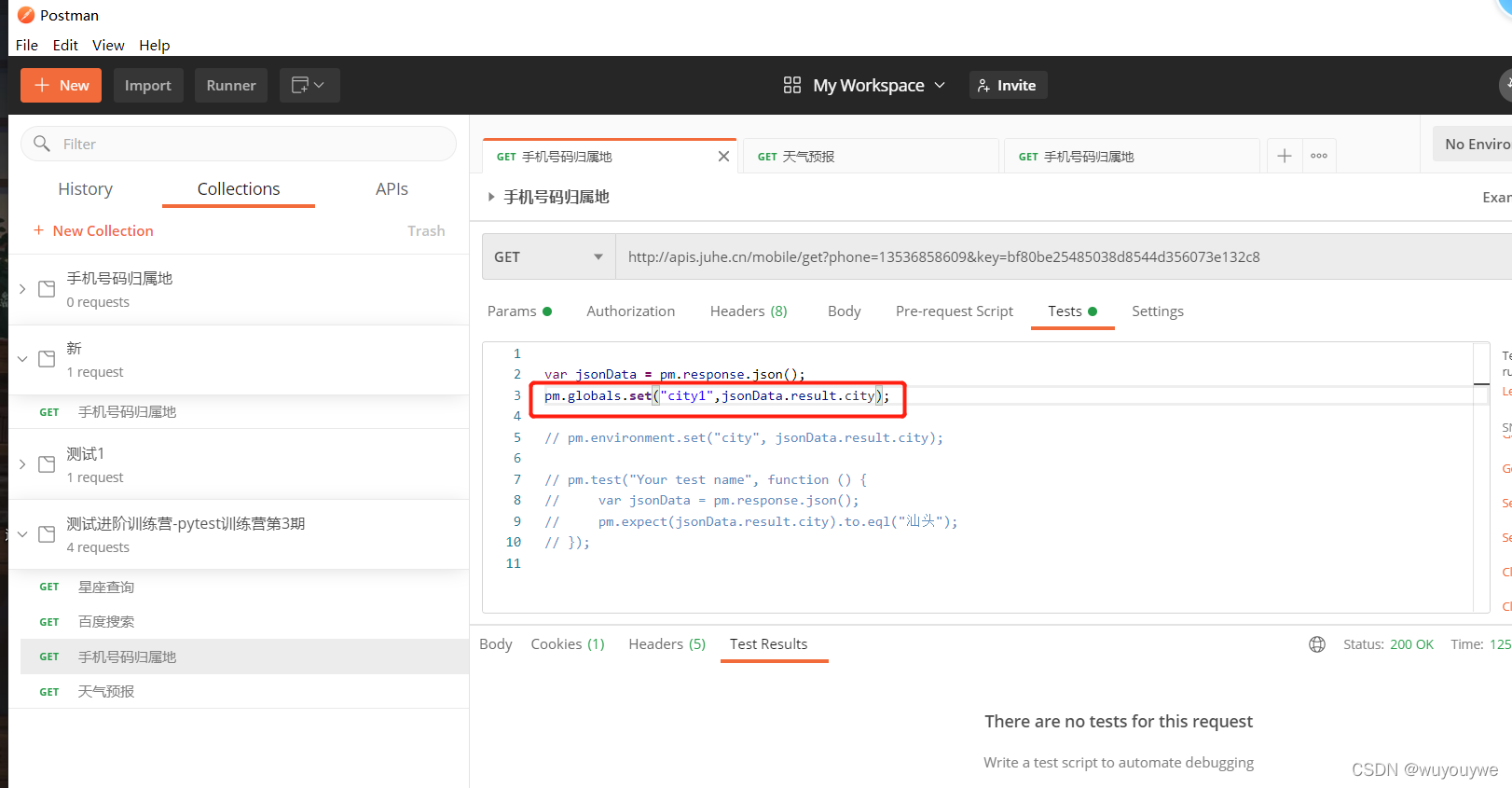Open the Headers (8) request tab
This screenshot has width=1512, height=788.
[x=749, y=311]
